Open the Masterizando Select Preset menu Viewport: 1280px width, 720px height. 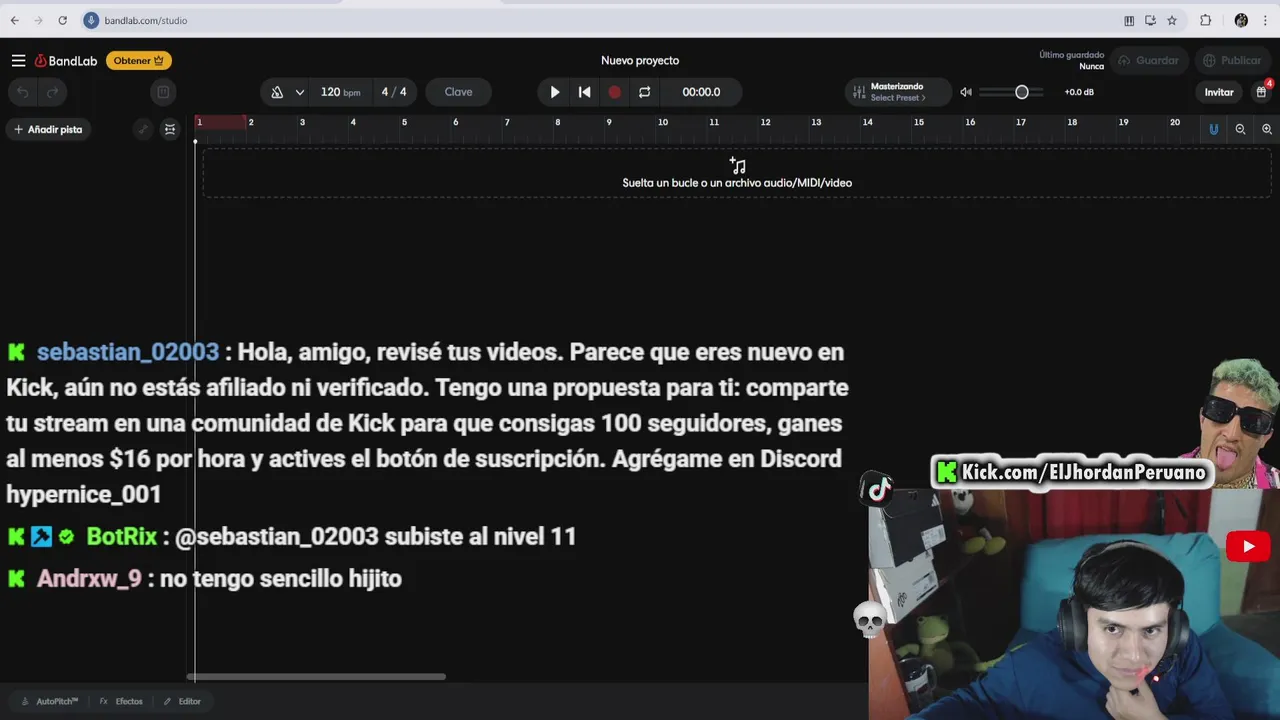click(898, 92)
